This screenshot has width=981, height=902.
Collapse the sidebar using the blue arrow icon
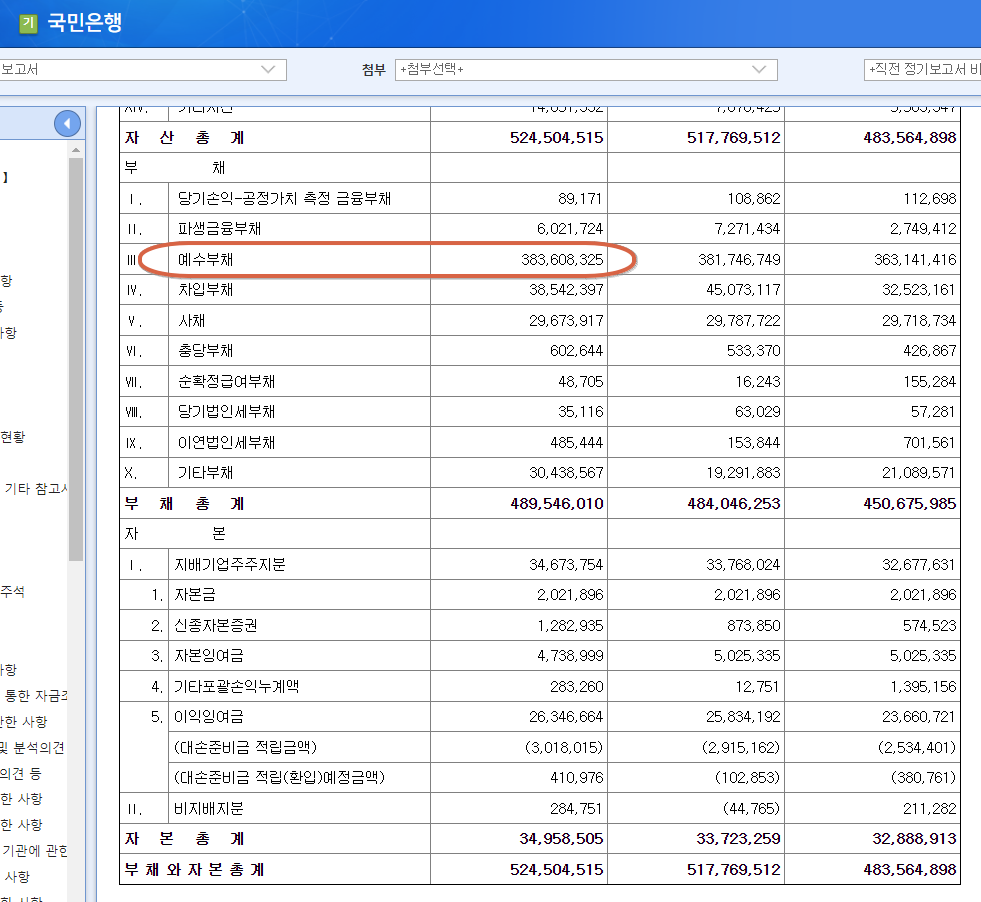coord(66,122)
